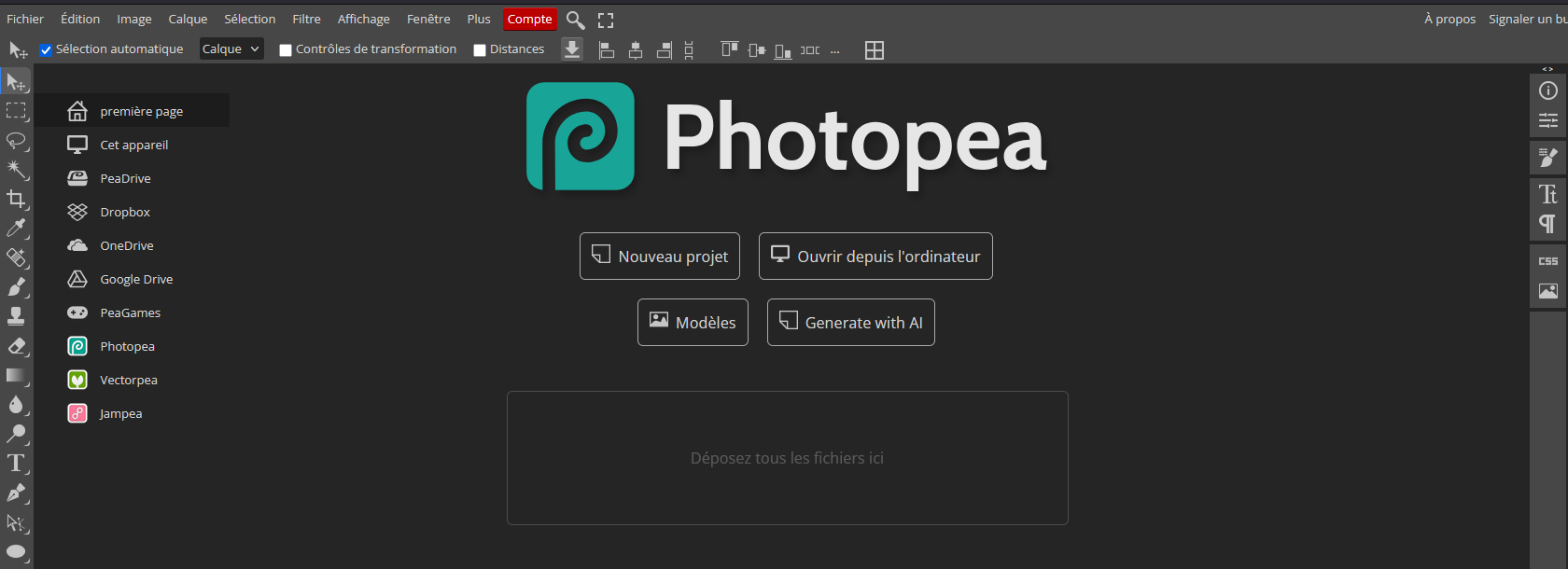Select the Eyedropper tool
Image resolution: width=1568 pixels, height=569 pixels.
tap(16, 229)
